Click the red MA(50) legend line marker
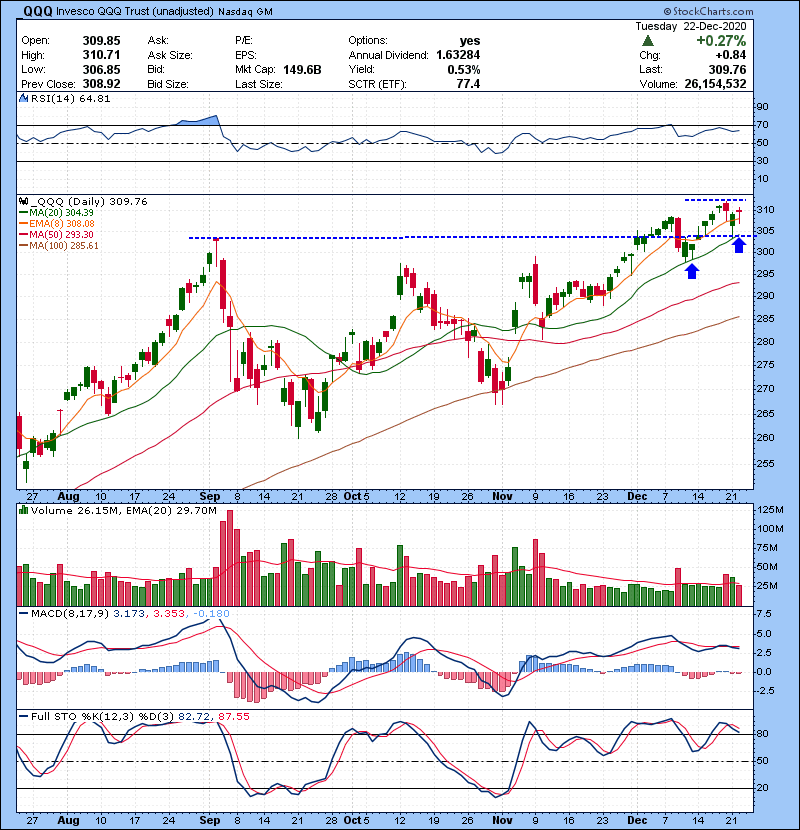 pos(23,235)
